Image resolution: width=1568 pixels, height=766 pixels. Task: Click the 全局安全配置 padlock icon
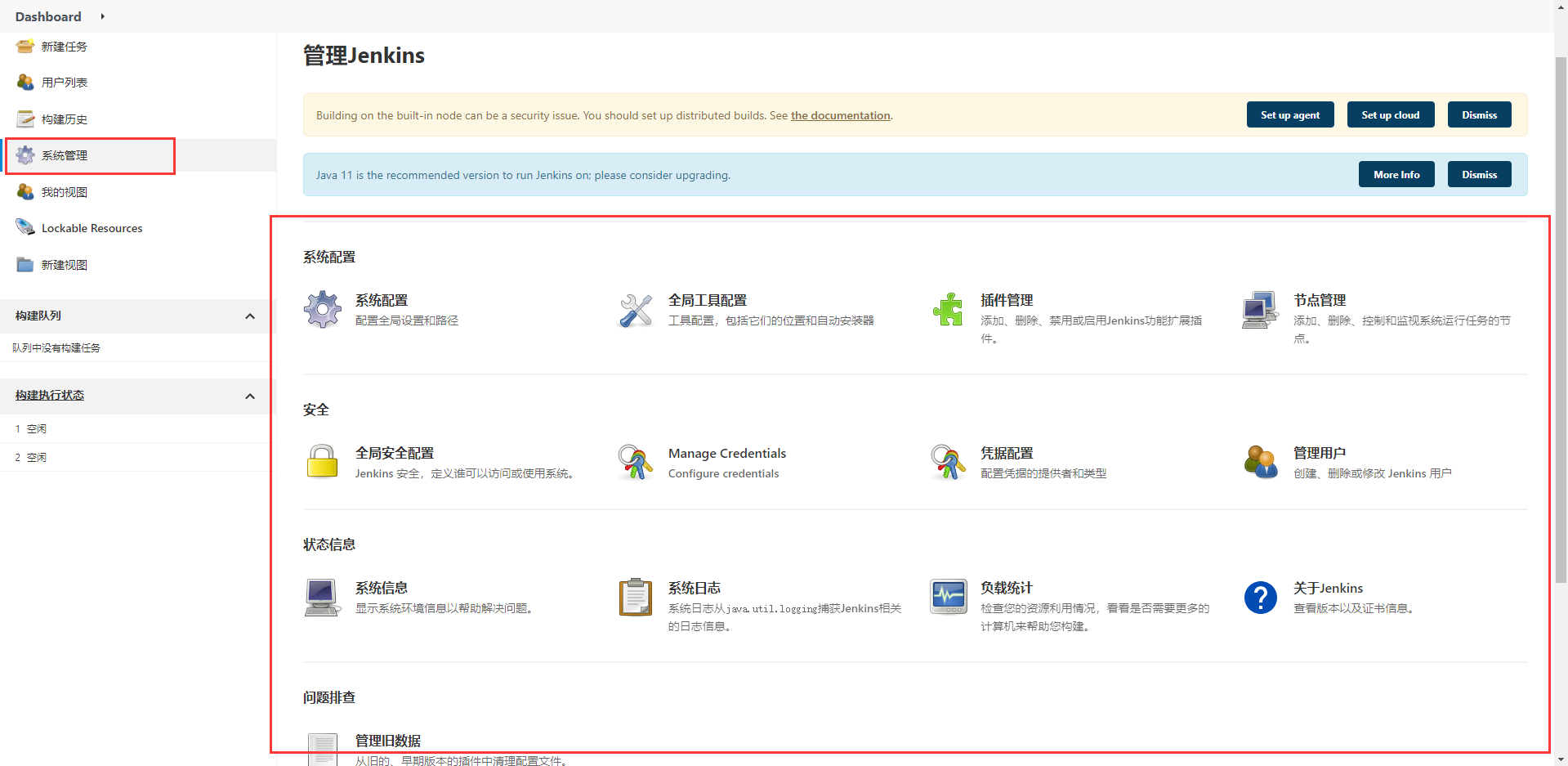pos(323,462)
